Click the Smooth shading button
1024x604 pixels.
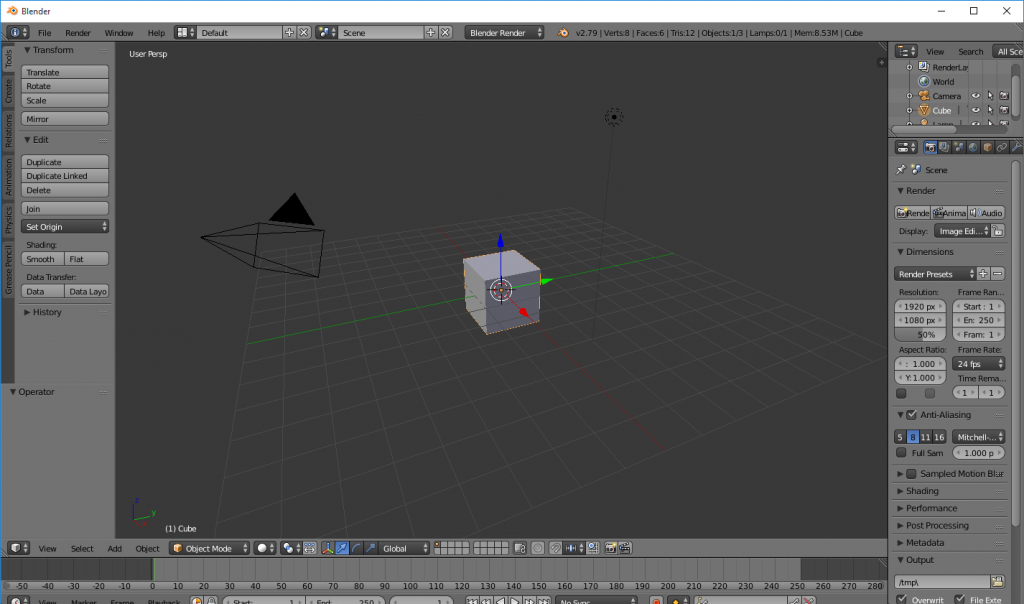(x=43, y=259)
